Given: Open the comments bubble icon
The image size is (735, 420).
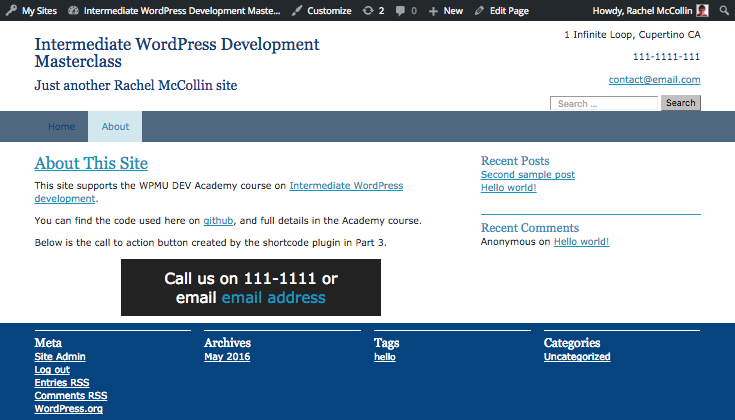Looking at the screenshot, I should 400,11.
